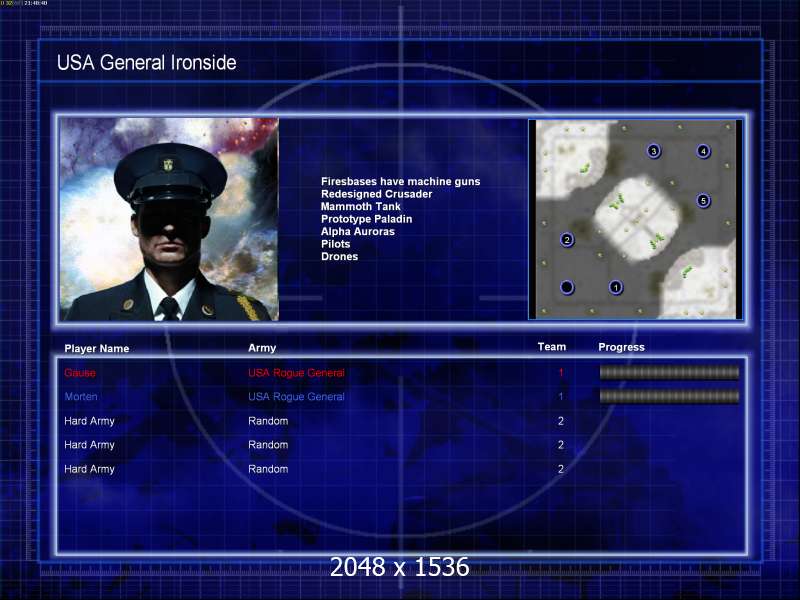
Task: Click team number 2 of the third Hard Army
Action: coord(561,469)
